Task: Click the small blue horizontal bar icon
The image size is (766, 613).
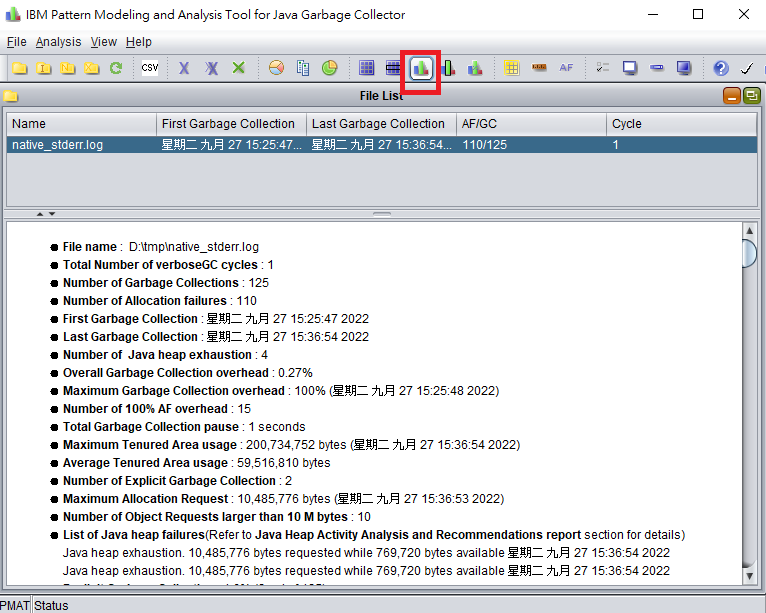Action: 657,67
